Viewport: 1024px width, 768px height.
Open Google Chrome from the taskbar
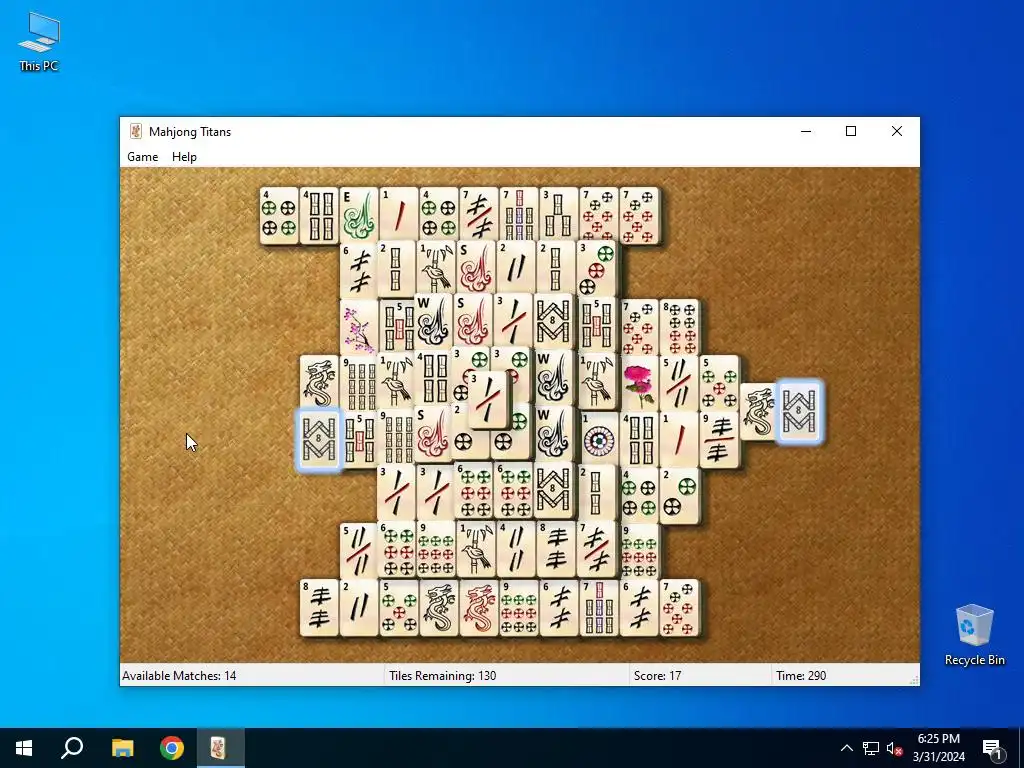[172, 748]
